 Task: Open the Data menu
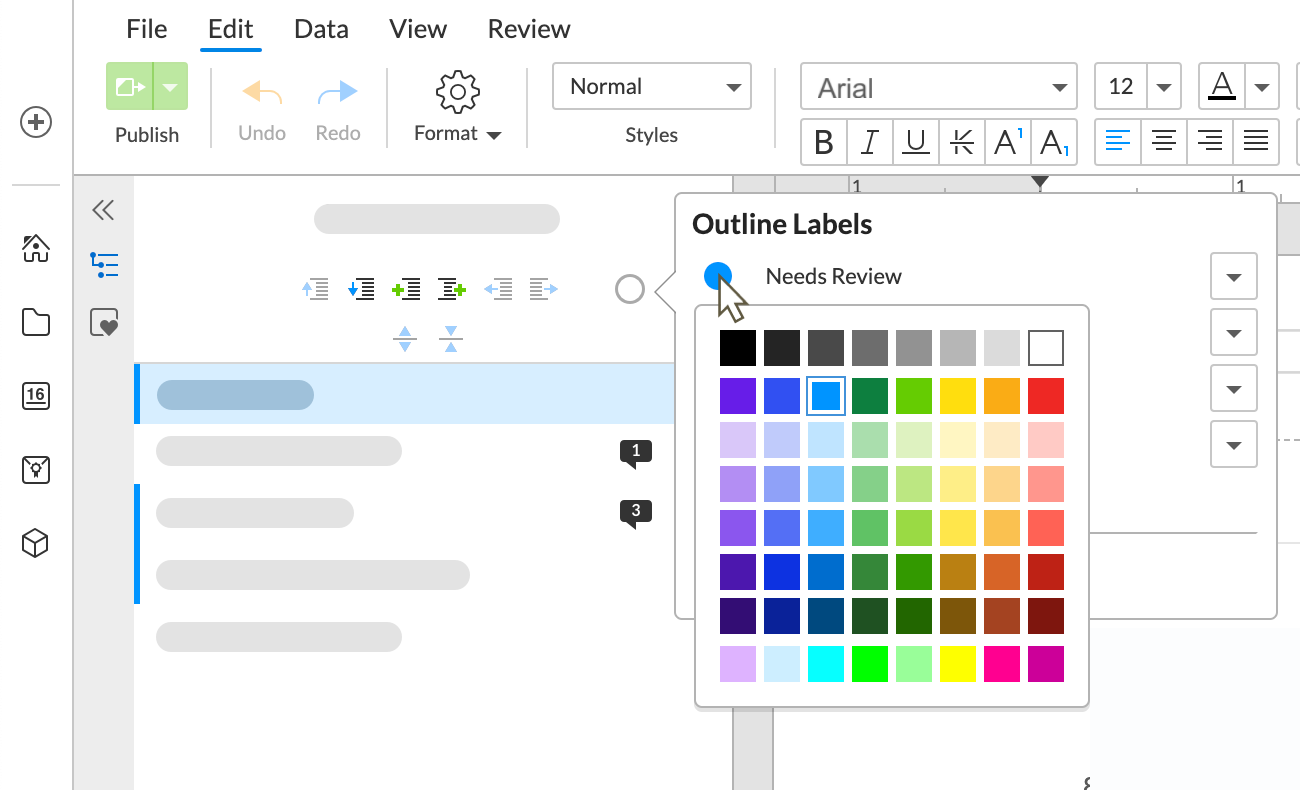[321, 29]
